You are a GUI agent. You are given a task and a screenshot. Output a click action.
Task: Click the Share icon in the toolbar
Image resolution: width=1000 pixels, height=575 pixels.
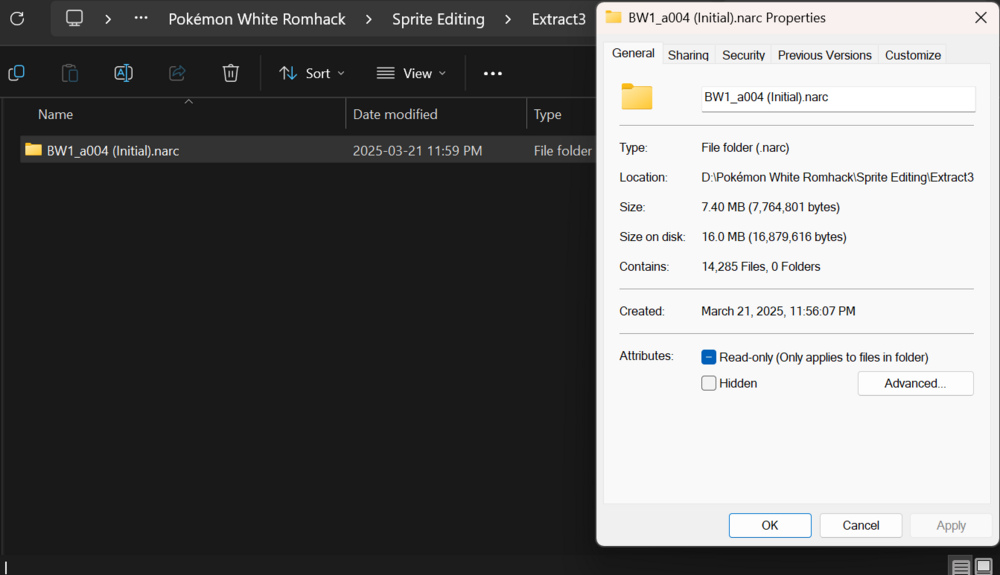point(177,73)
